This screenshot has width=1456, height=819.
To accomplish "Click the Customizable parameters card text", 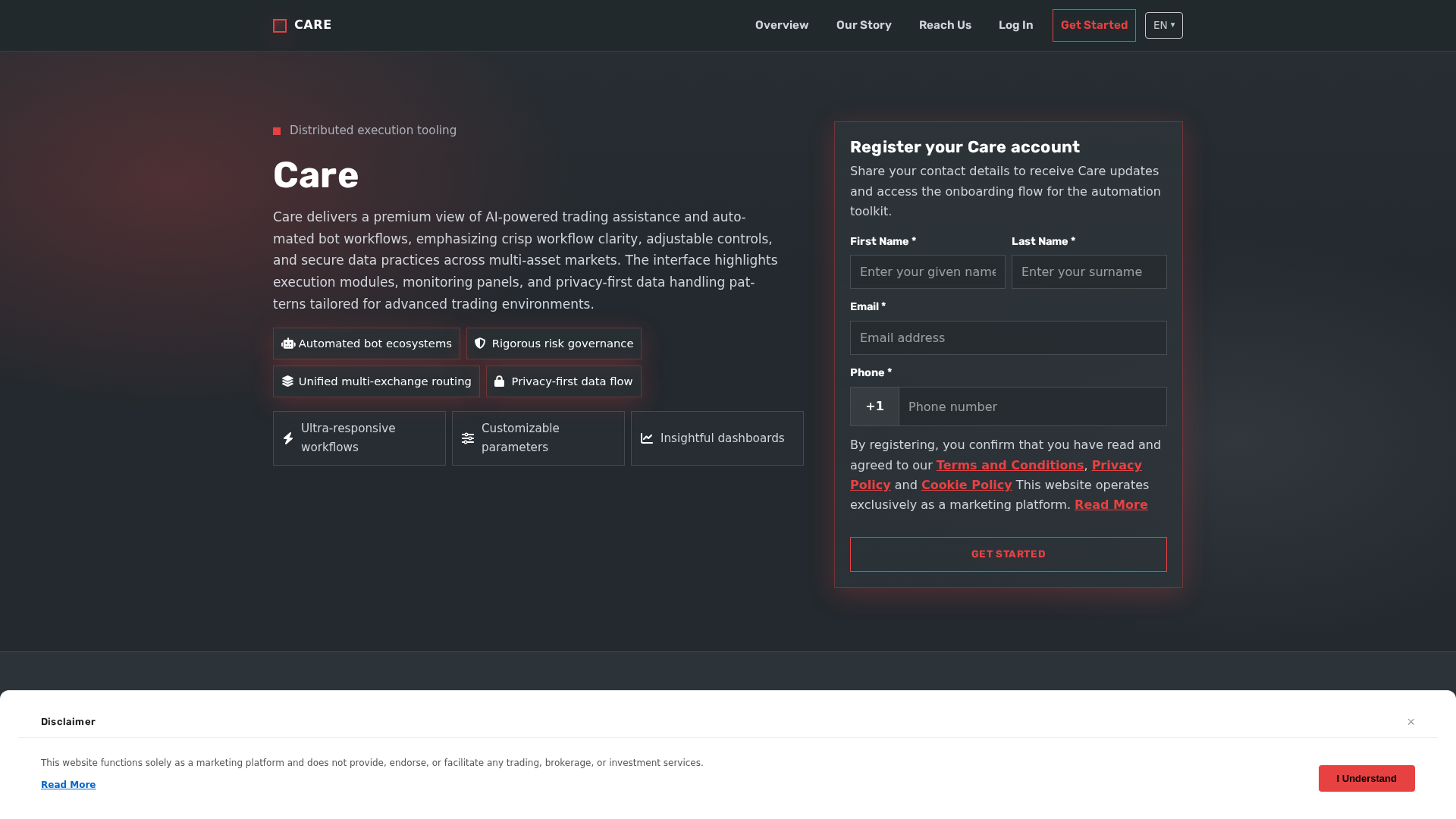I will point(520,438).
